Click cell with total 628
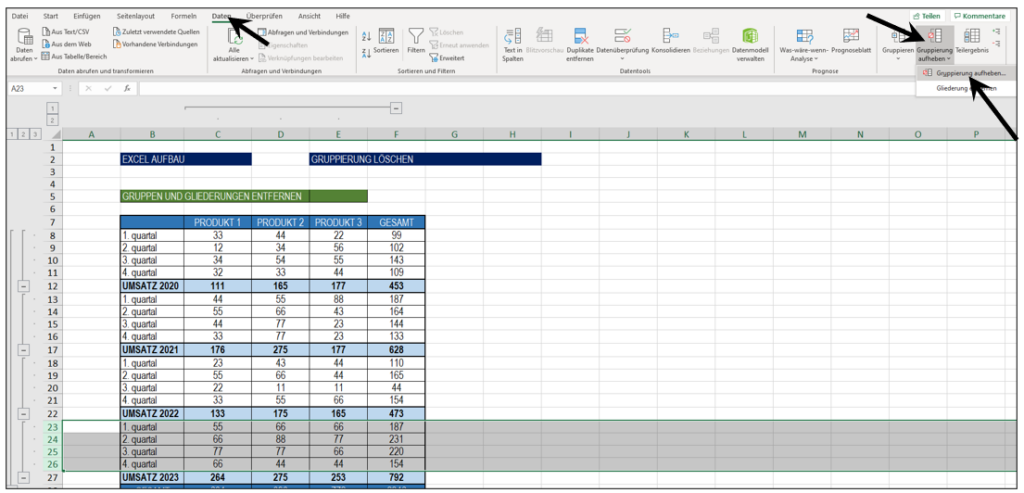Screen dimensions: 1024x493 click(x=396, y=350)
